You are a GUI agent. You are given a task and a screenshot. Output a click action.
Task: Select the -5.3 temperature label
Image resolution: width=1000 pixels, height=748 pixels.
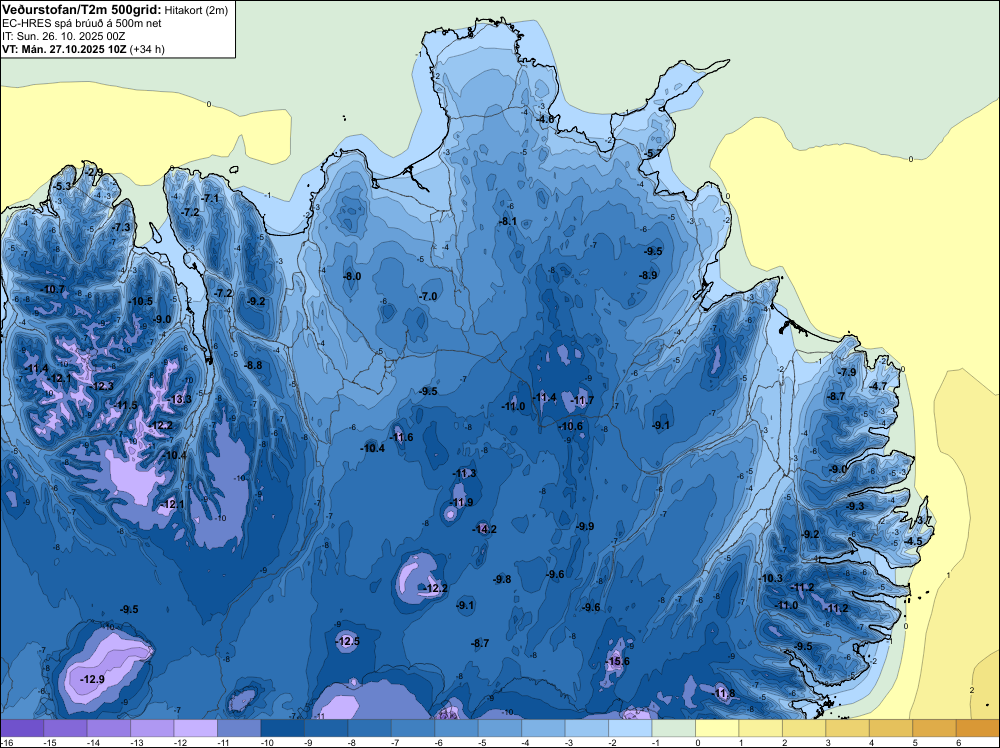pyautogui.click(x=62, y=186)
